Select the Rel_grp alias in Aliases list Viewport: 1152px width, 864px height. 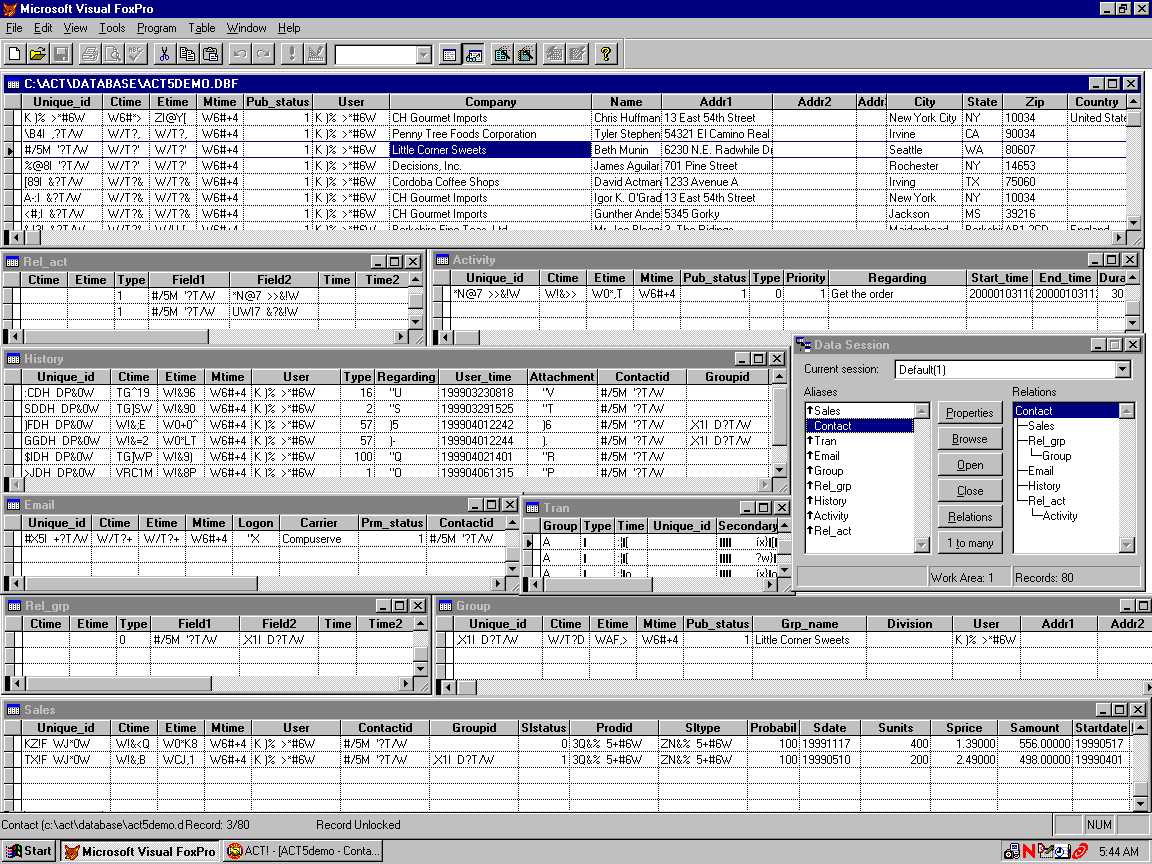click(x=860, y=486)
